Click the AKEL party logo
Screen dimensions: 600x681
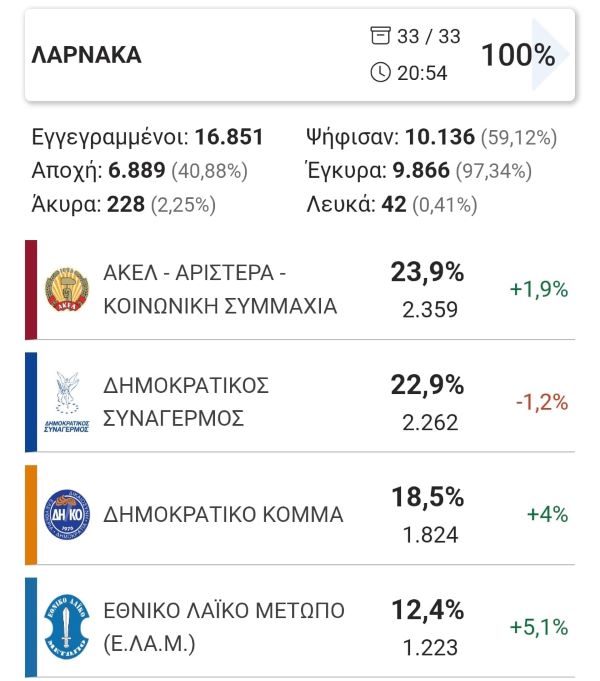point(67,290)
